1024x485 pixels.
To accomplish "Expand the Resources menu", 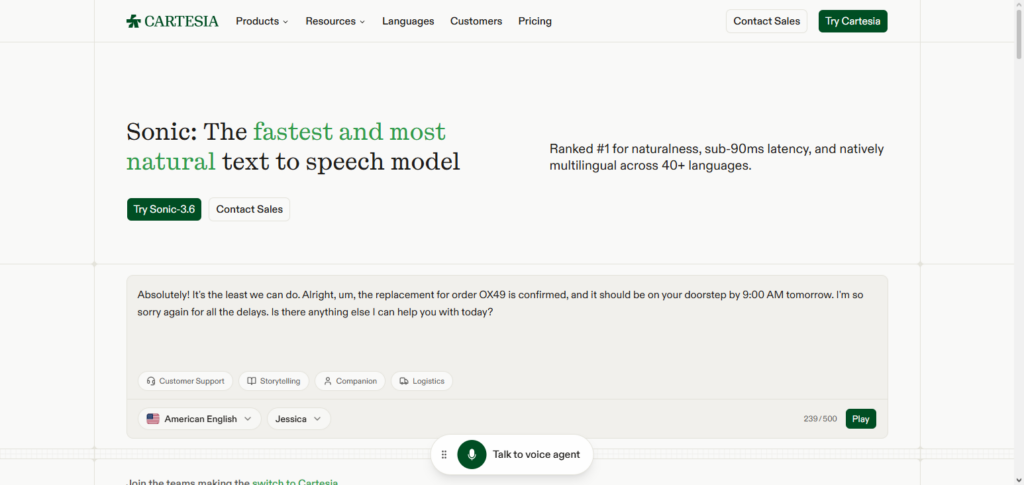I will point(335,21).
